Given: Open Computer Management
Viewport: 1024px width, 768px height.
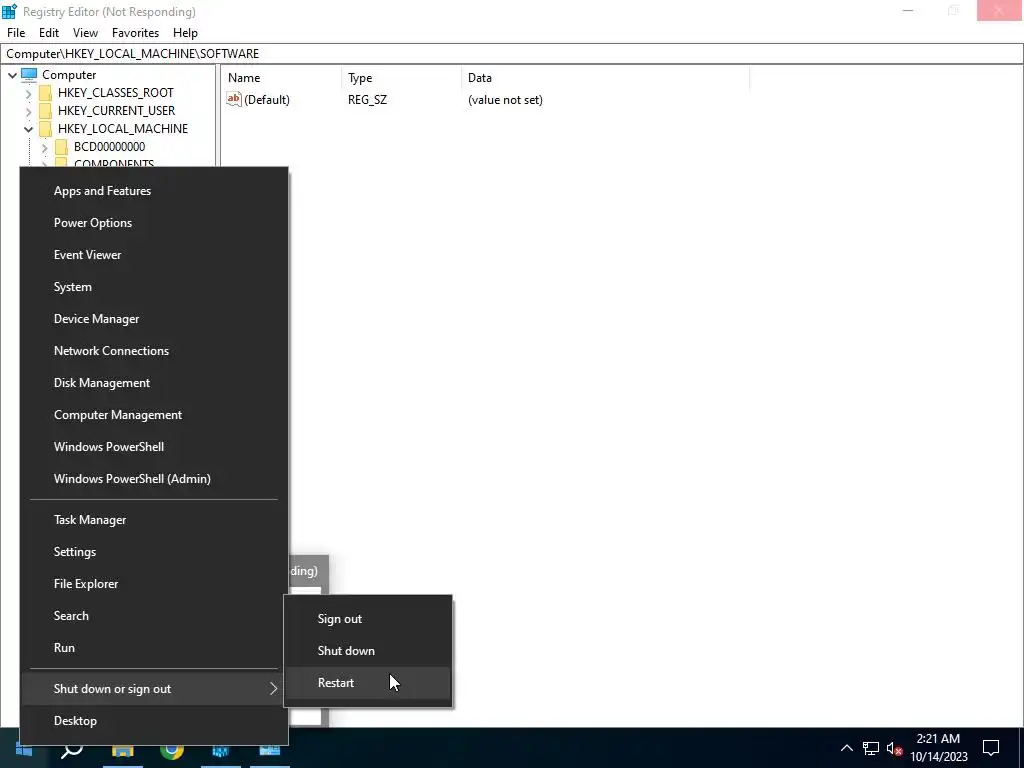Looking at the screenshot, I should [x=154, y=415].
